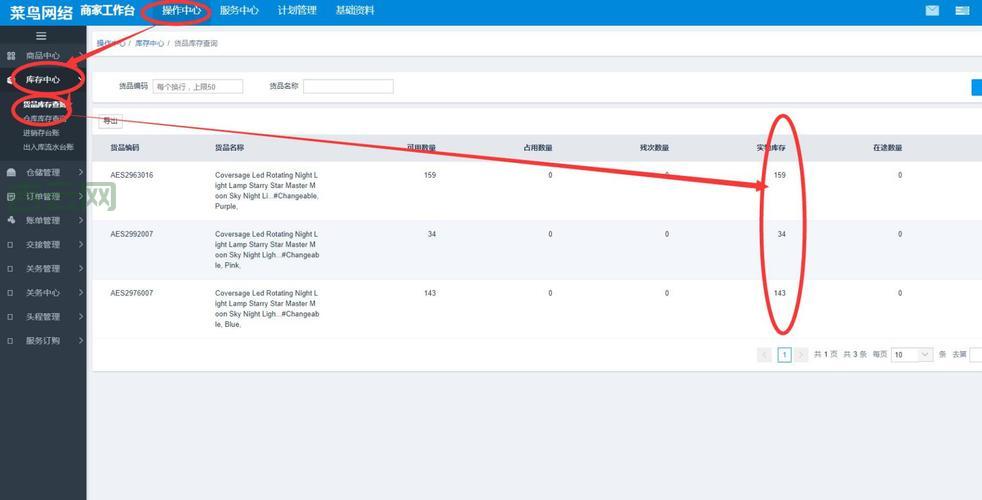Click the 商品中心 sidebar icon
Viewport: 982px width, 500px height.
11,56
